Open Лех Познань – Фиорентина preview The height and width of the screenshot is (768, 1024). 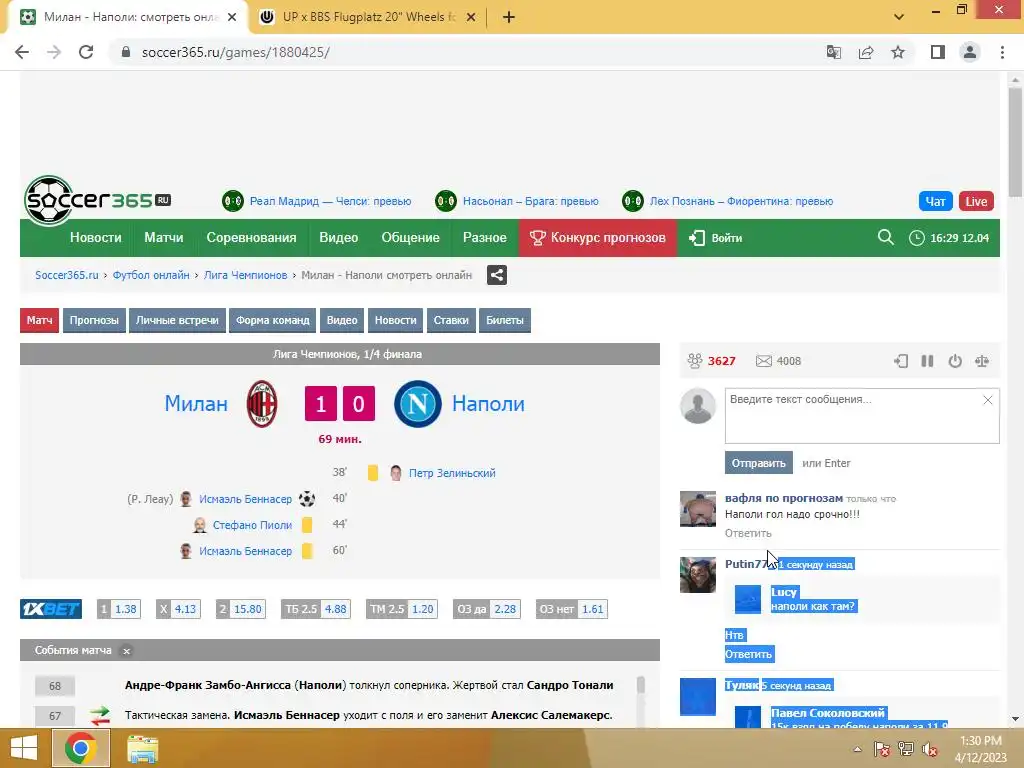click(x=741, y=201)
